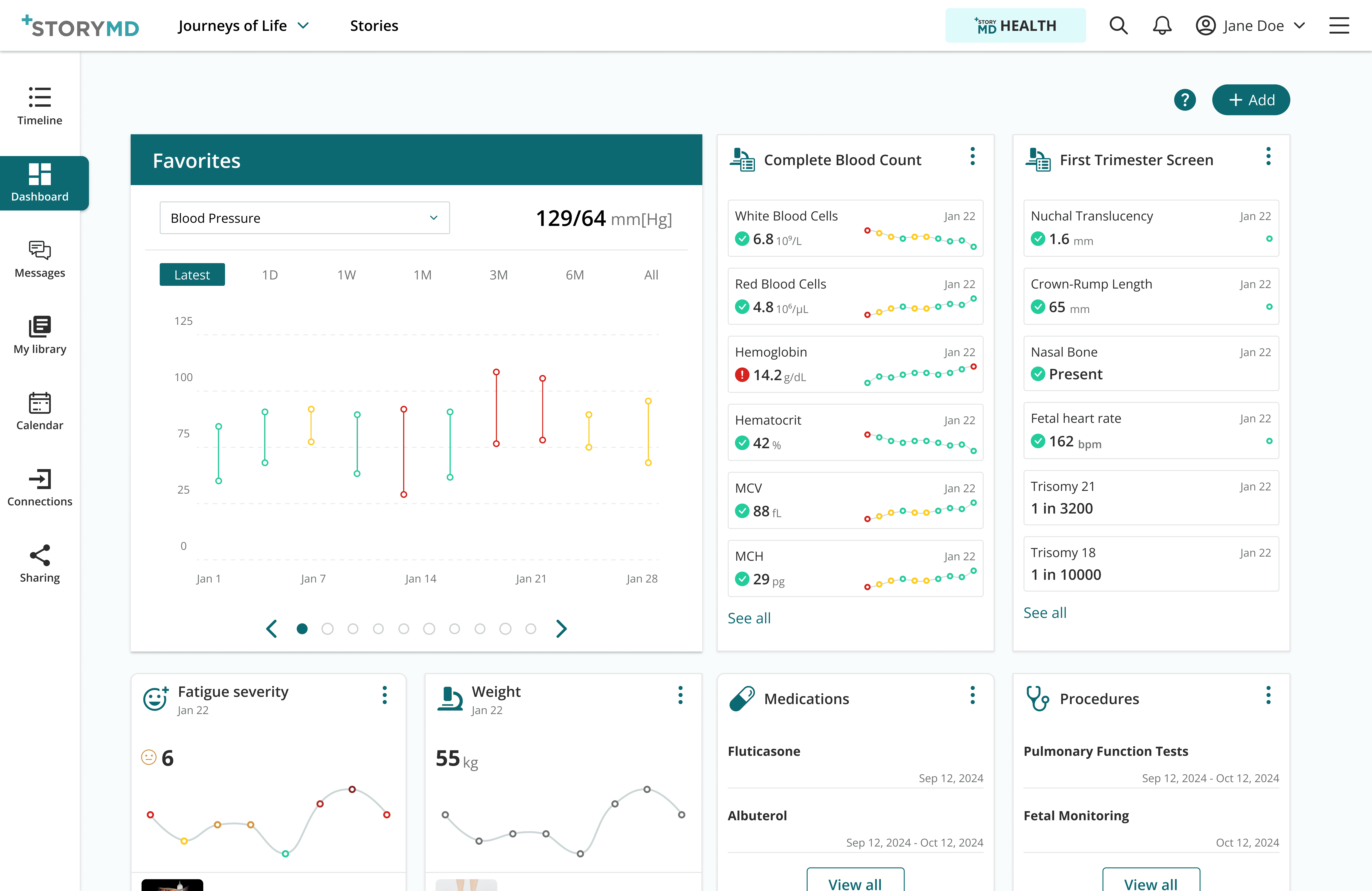The width and height of the screenshot is (1372, 891).
Task: Switch to the 1M time range tab
Action: [x=422, y=275]
